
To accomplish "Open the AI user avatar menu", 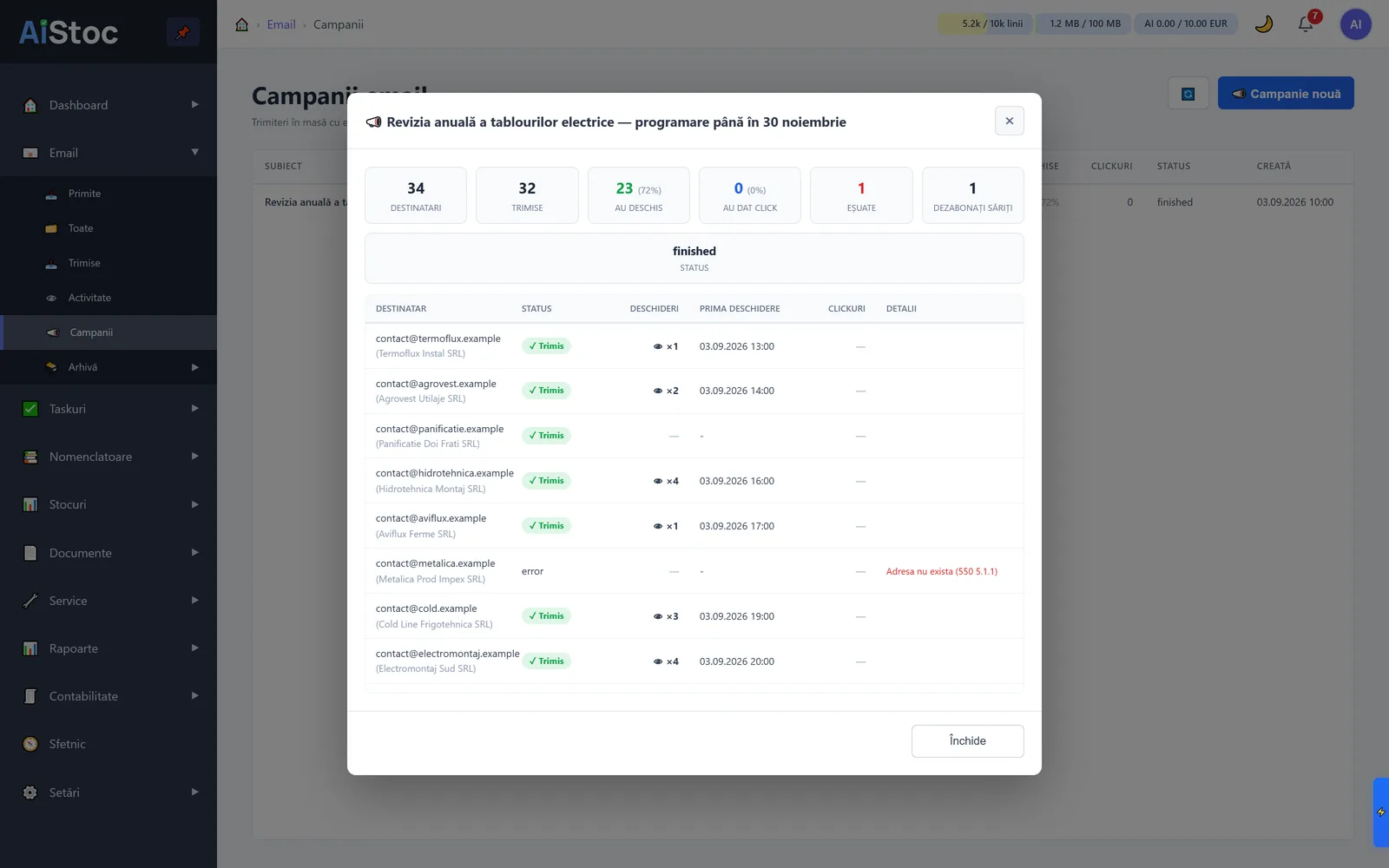I will pos(1355,24).
